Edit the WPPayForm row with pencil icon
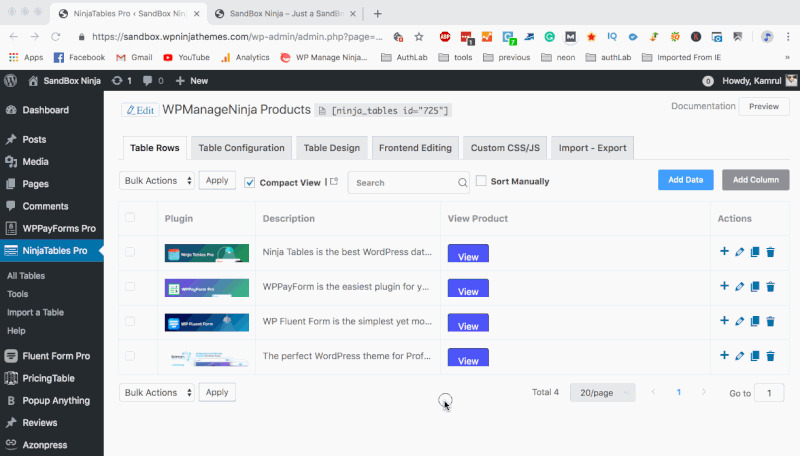The width and height of the screenshot is (800, 456). click(739, 286)
